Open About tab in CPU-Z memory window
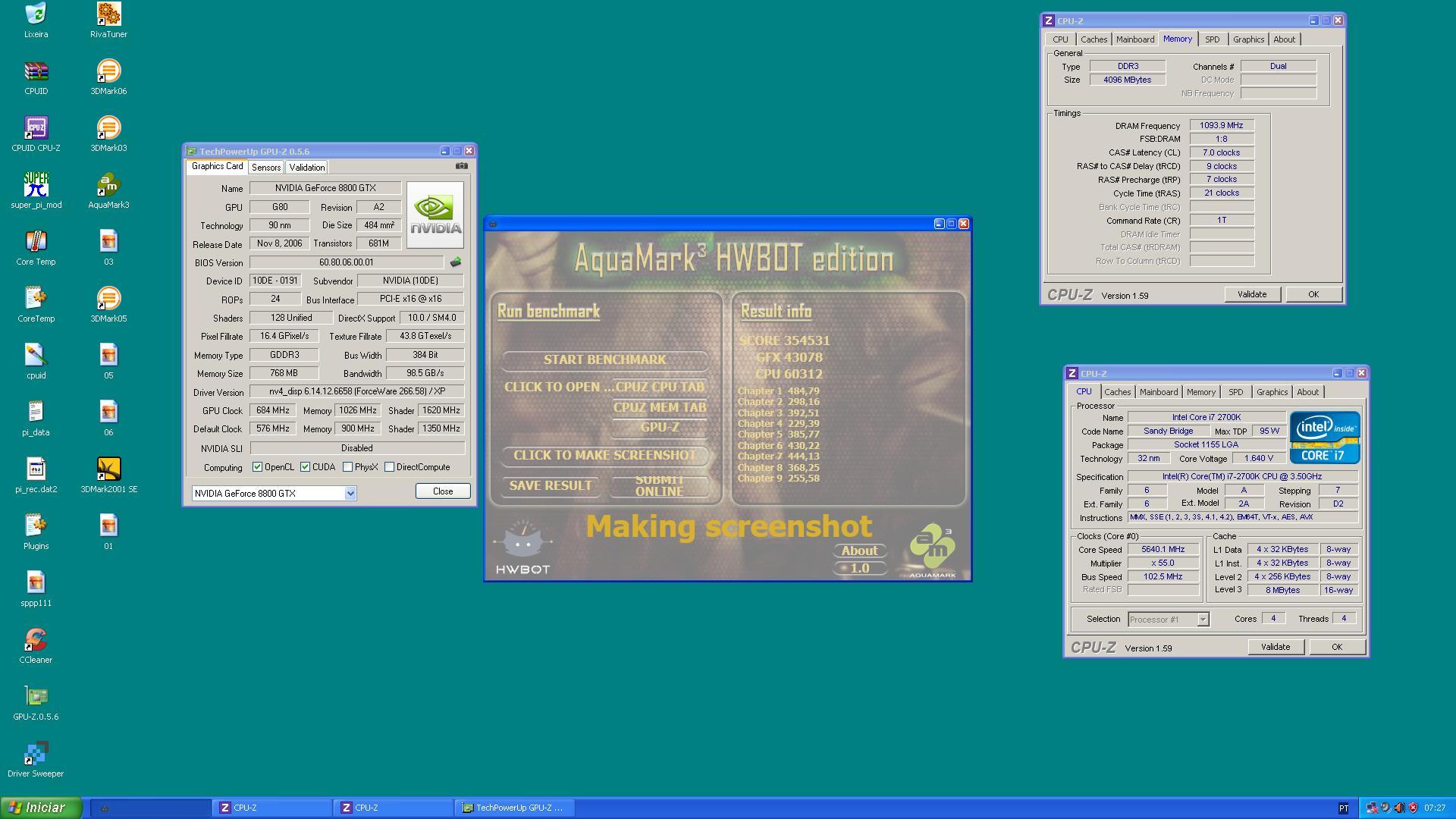Screen dimensions: 1456x819 click(1284, 39)
